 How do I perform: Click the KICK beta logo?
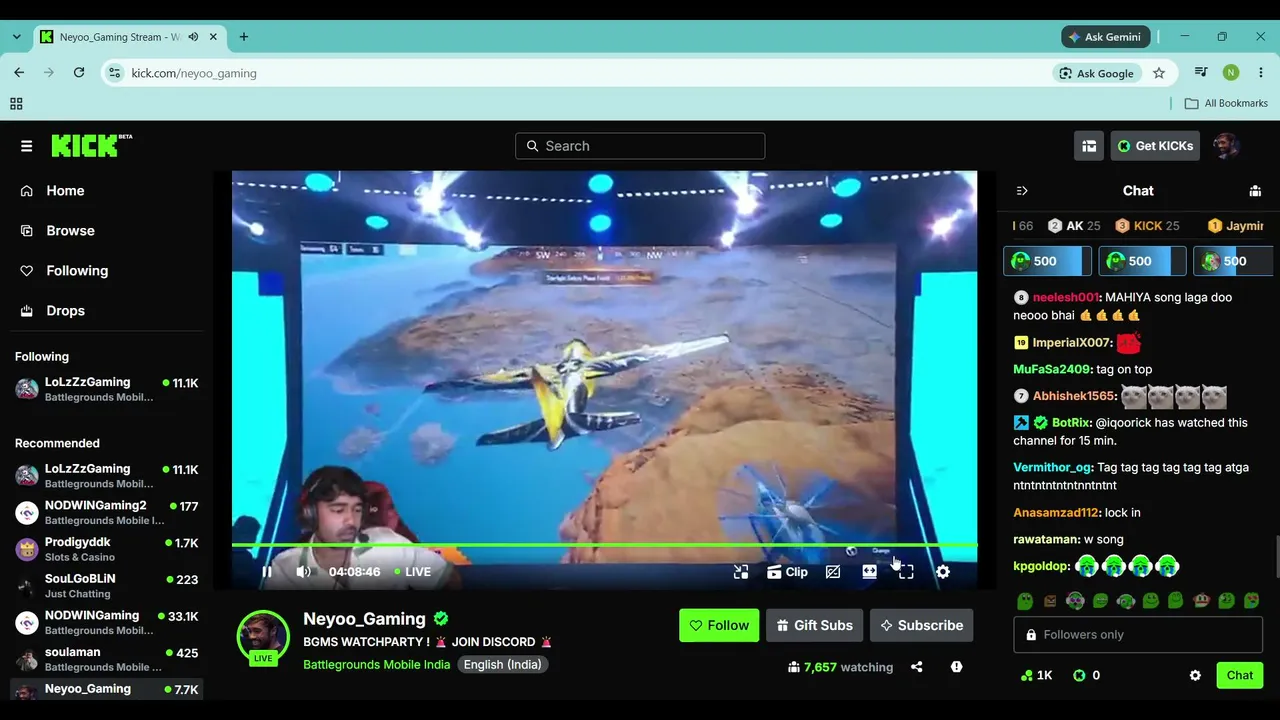point(91,145)
